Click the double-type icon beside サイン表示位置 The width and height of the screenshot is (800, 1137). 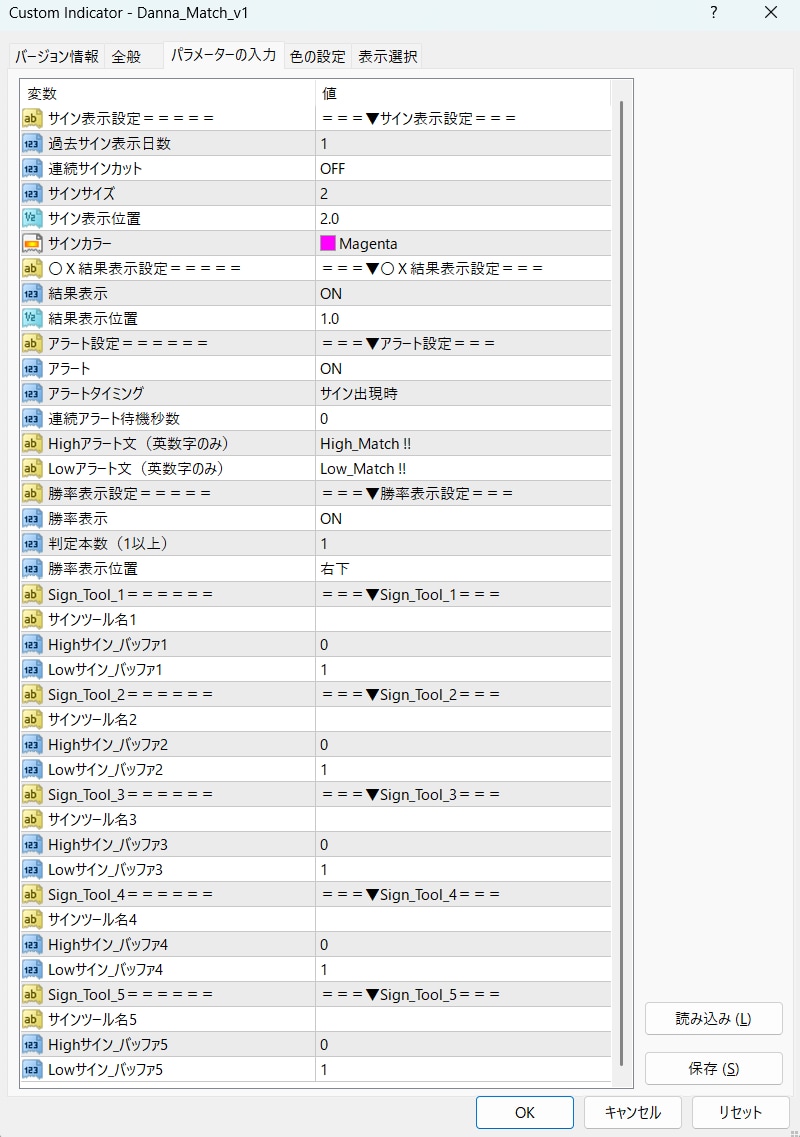(x=31, y=218)
